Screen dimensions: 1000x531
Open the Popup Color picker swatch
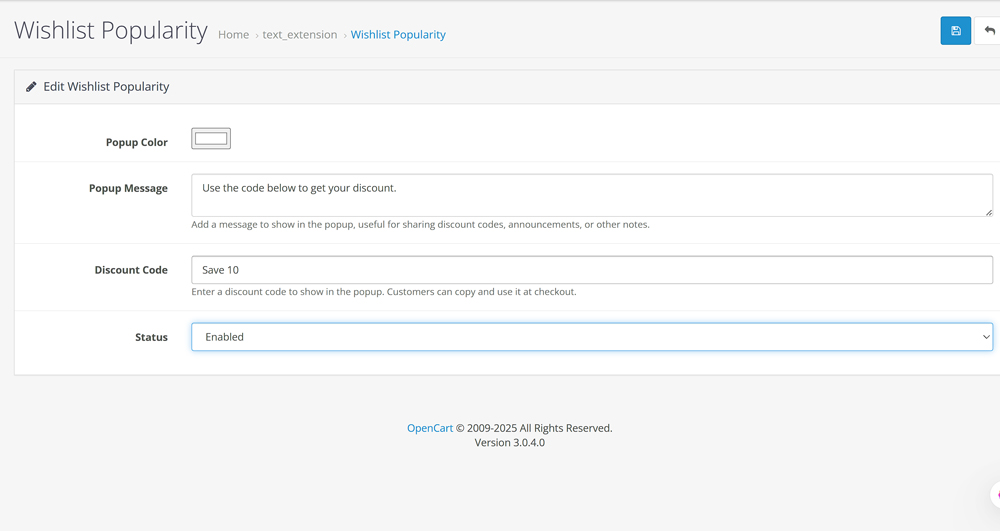(x=211, y=139)
